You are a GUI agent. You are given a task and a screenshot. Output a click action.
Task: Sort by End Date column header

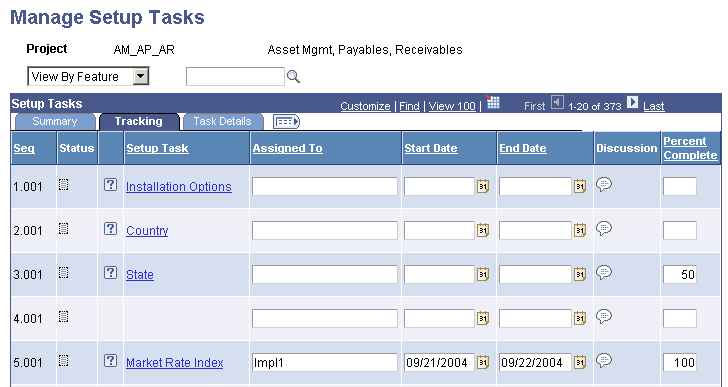pos(523,148)
